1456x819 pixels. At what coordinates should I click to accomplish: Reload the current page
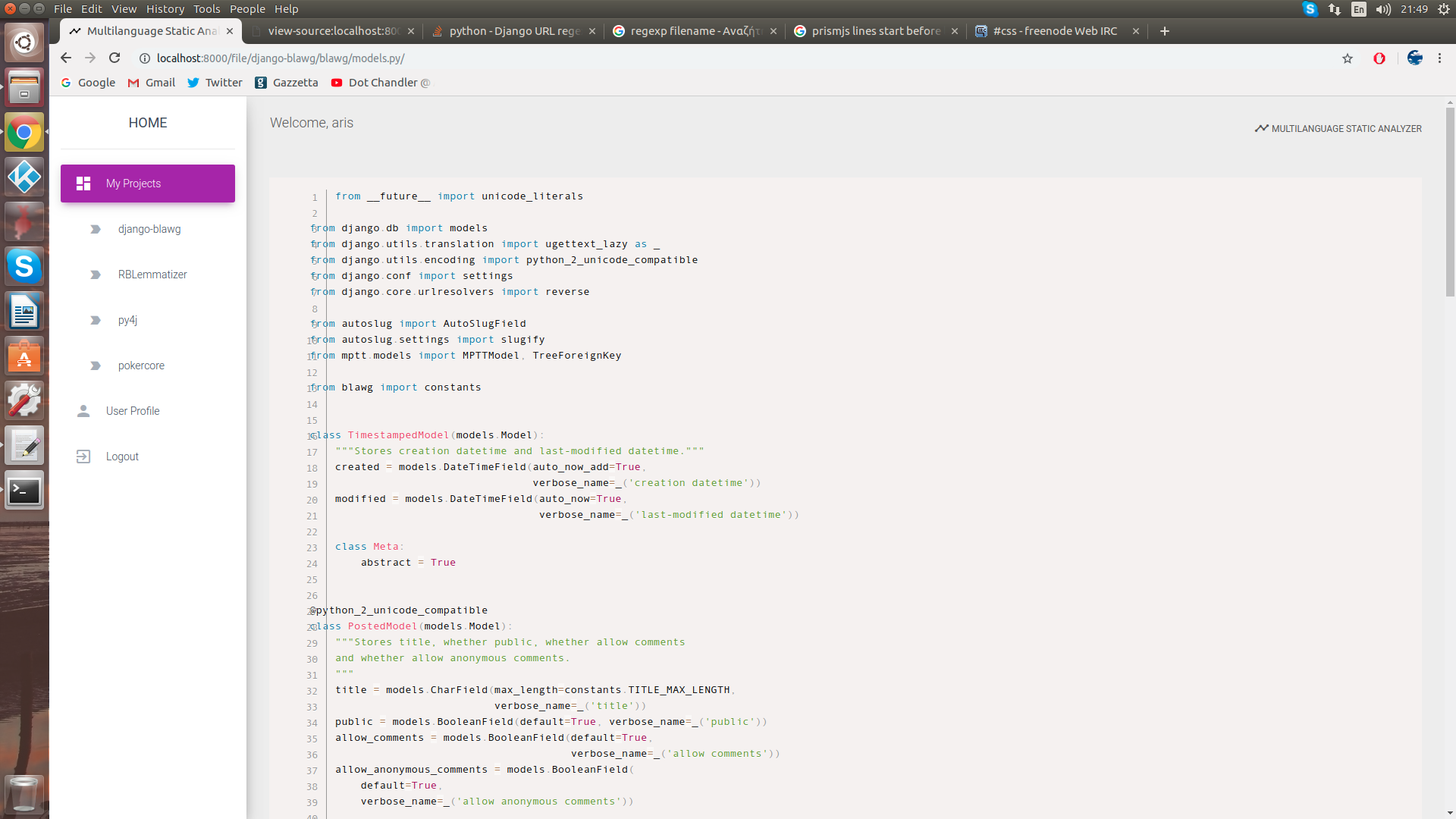click(x=115, y=58)
